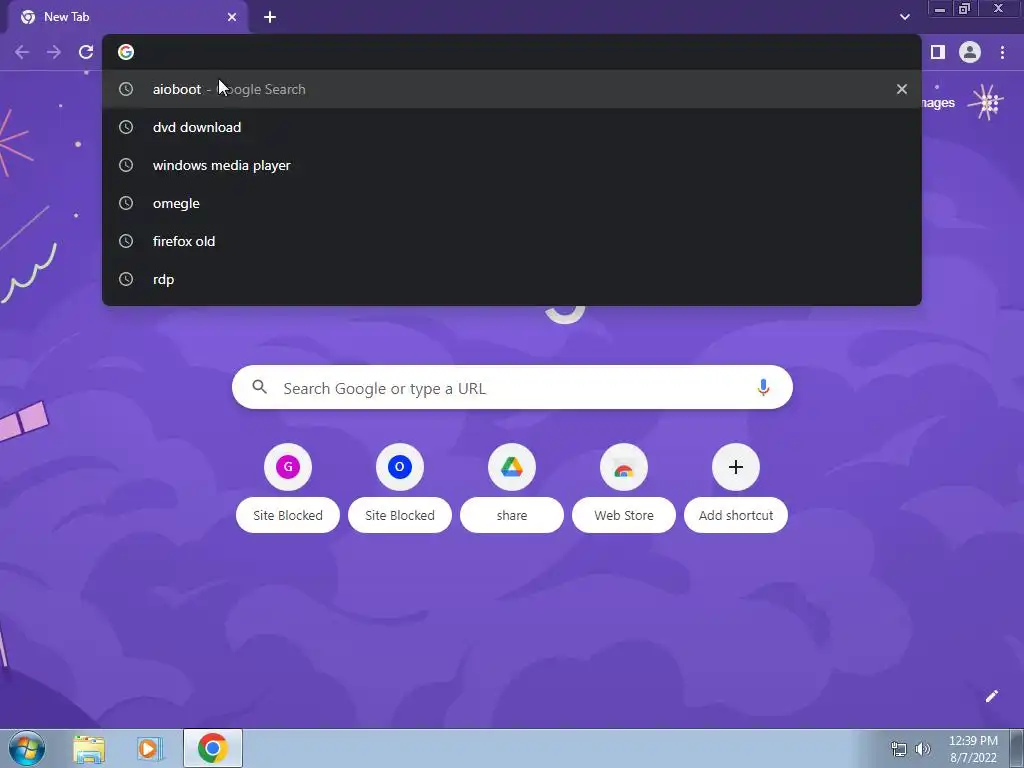Image resolution: width=1024 pixels, height=768 pixels.
Task: Start voice search with the microphone icon
Action: (763, 388)
